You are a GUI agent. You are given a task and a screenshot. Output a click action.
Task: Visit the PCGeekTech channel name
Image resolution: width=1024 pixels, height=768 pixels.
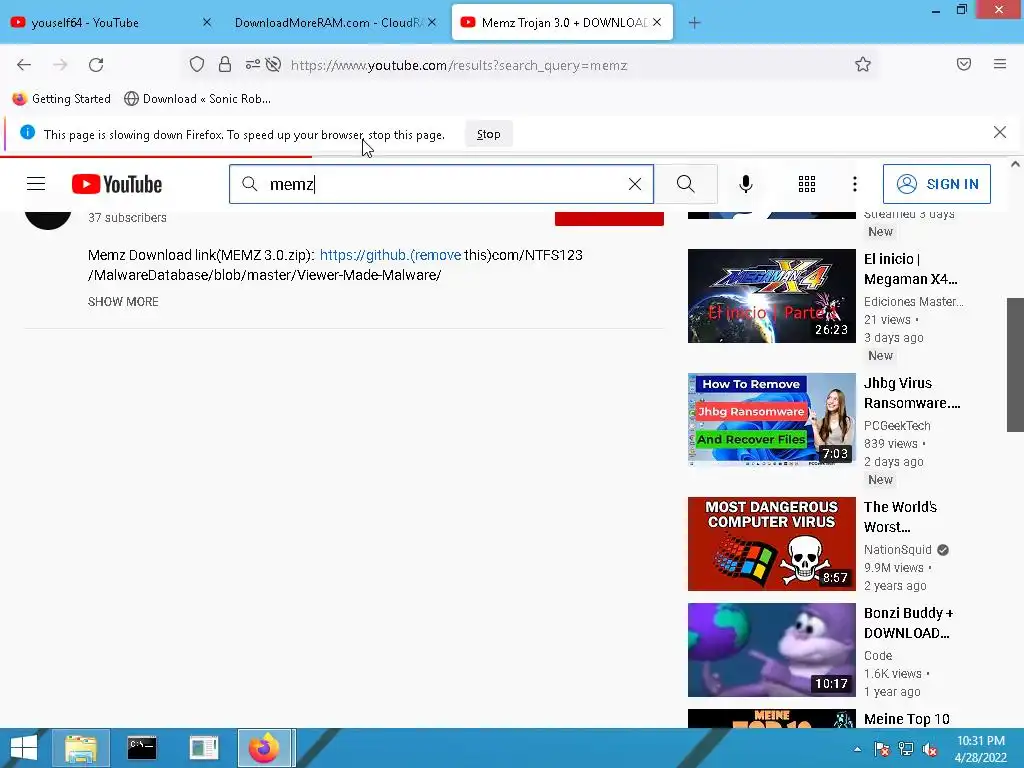(x=897, y=426)
